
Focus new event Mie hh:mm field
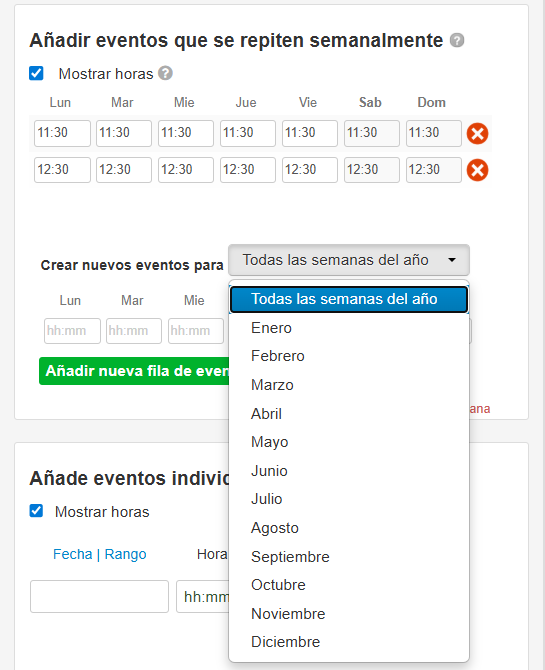(x=196, y=331)
